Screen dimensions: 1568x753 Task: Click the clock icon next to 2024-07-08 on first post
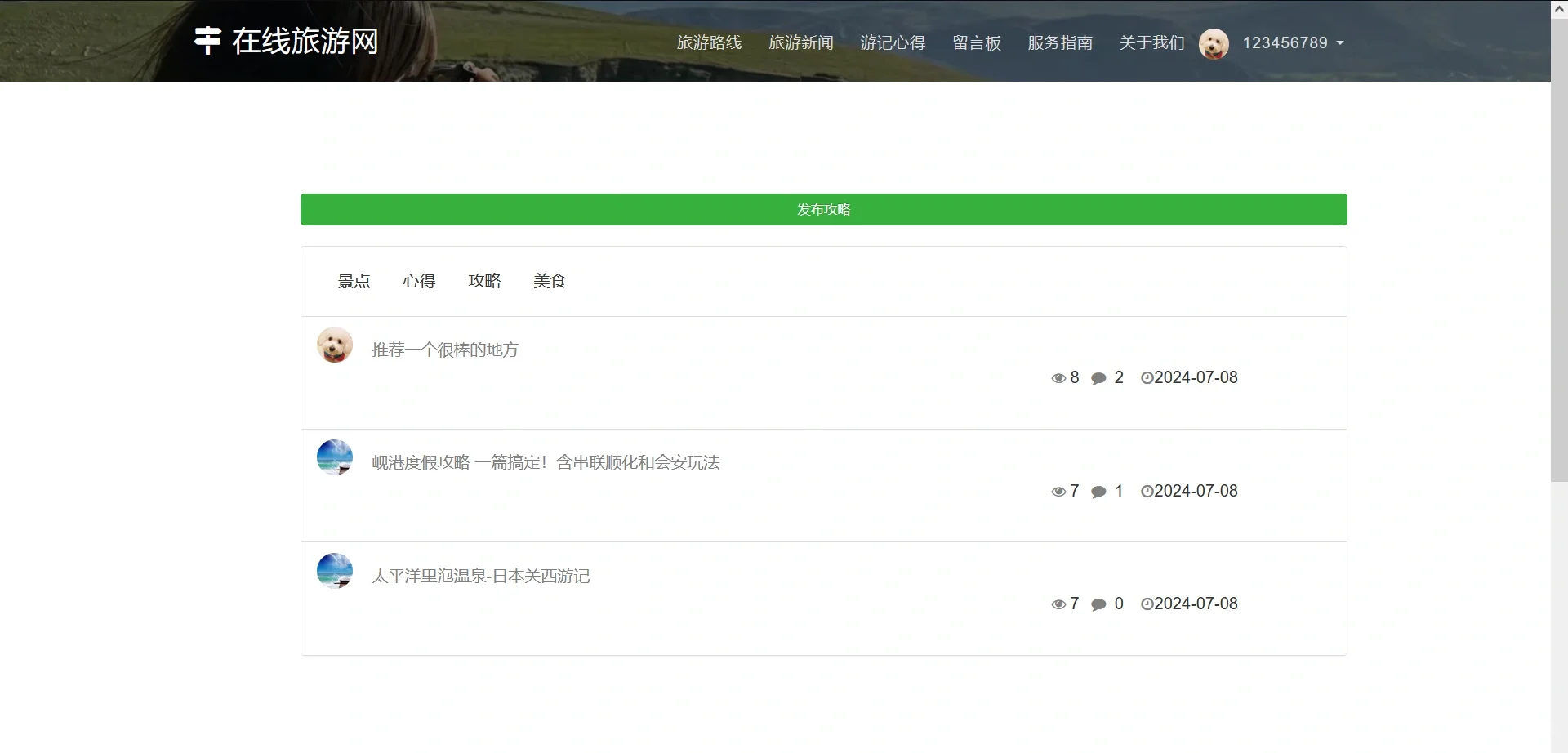1147,377
